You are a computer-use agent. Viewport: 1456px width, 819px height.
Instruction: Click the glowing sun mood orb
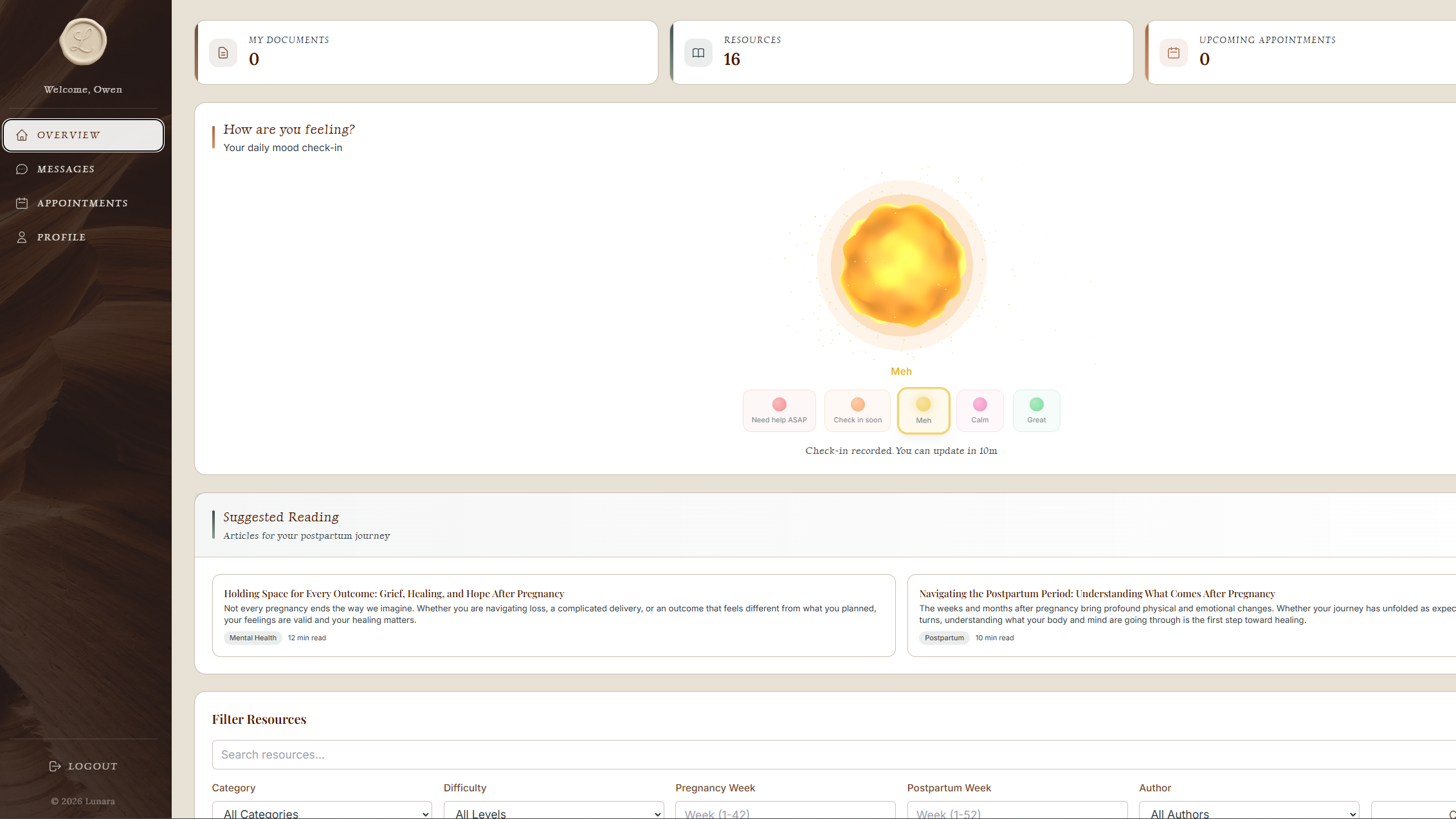click(901, 265)
